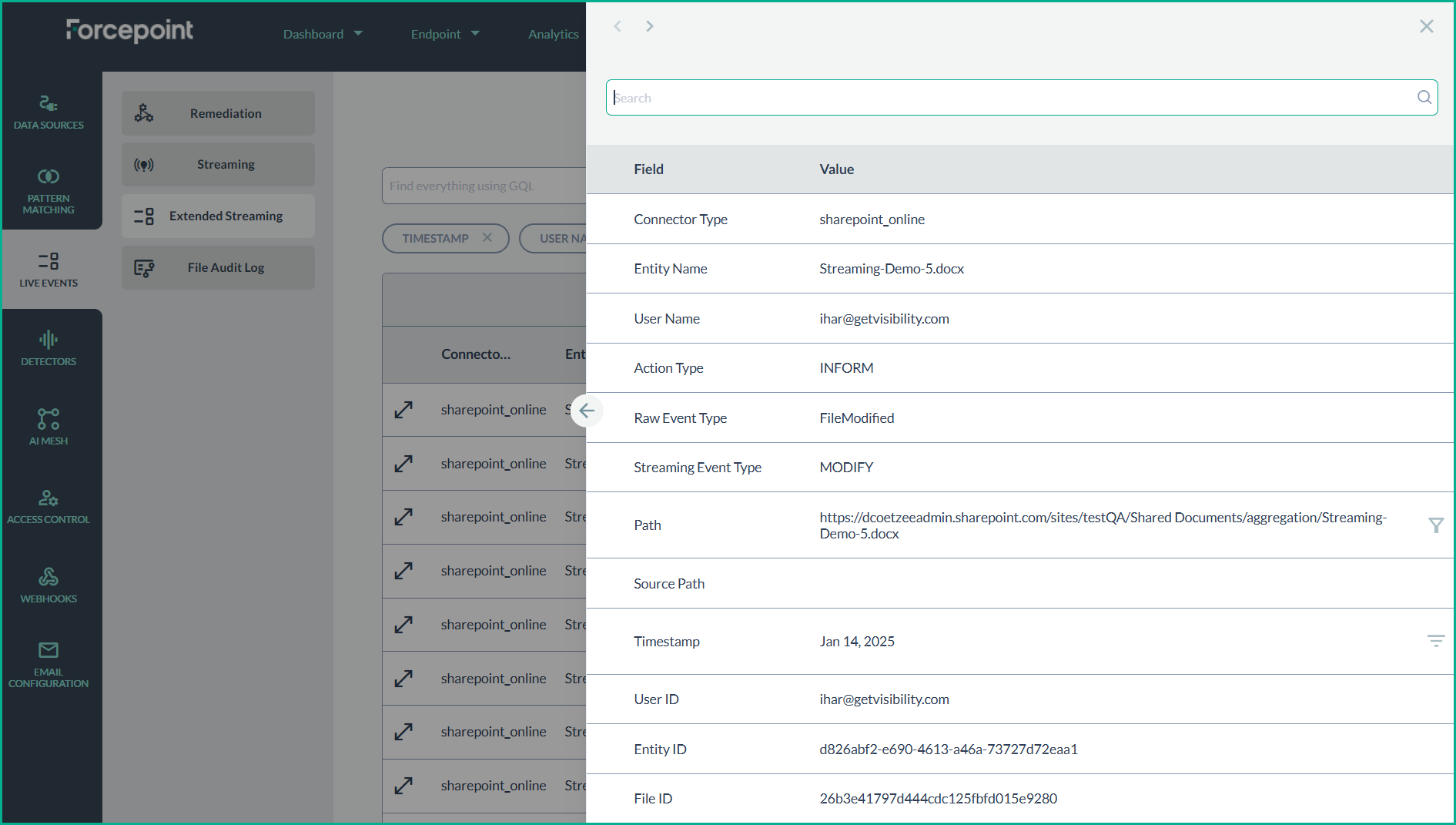Go to next event with right chevron
Image resolution: width=1456 pixels, height=825 pixels.
(649, 26)
